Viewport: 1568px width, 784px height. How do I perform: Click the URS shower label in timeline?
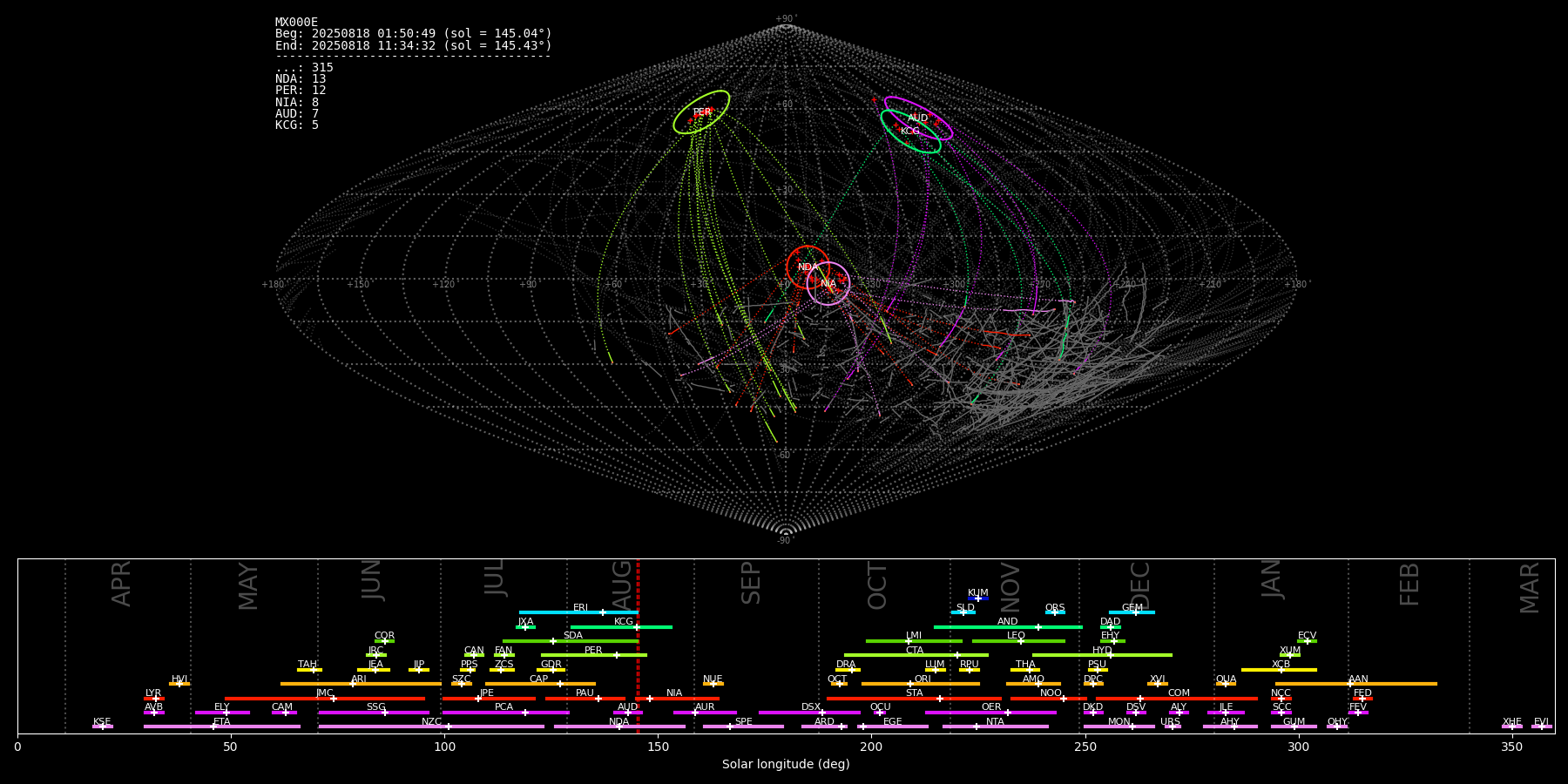point(1170,722)
